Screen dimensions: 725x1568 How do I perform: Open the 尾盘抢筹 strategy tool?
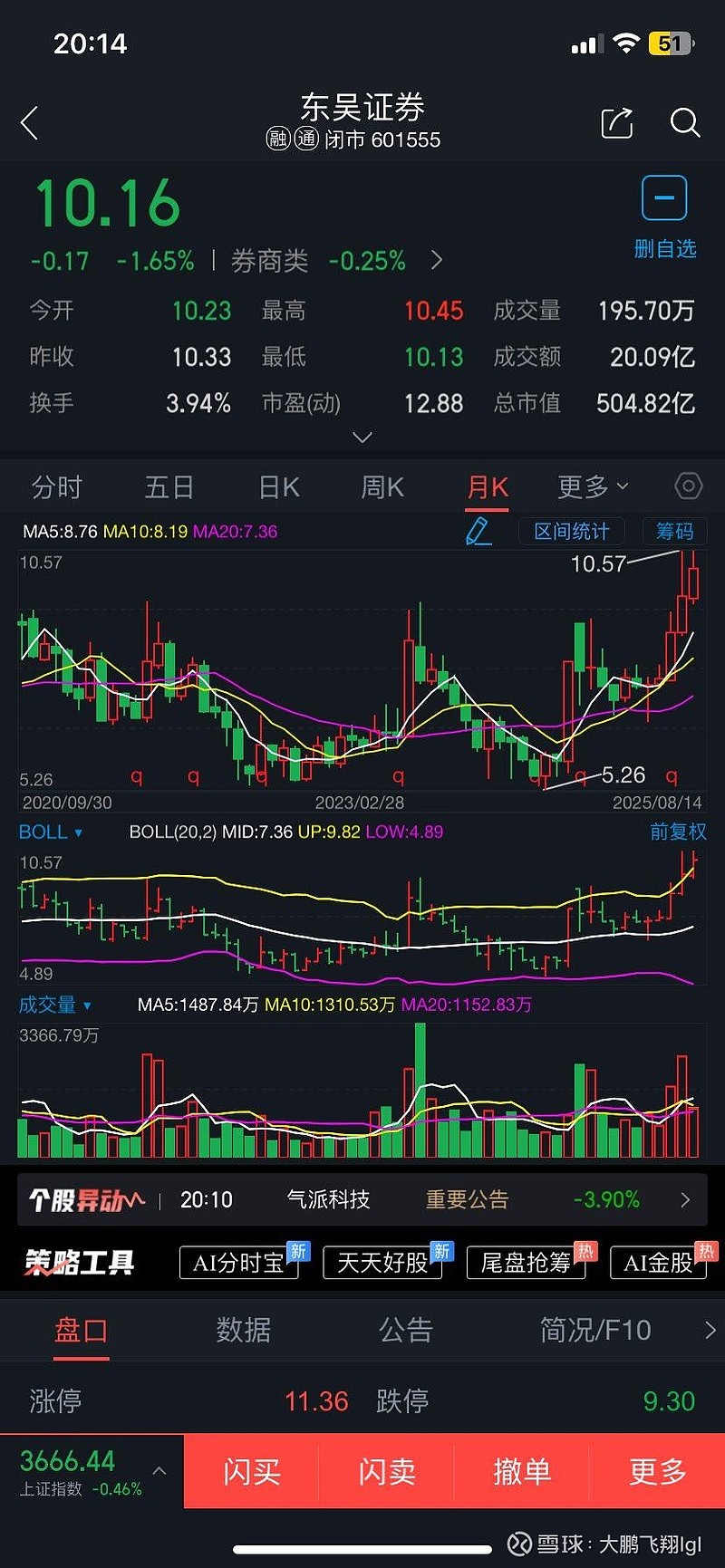pos(526,1262)
